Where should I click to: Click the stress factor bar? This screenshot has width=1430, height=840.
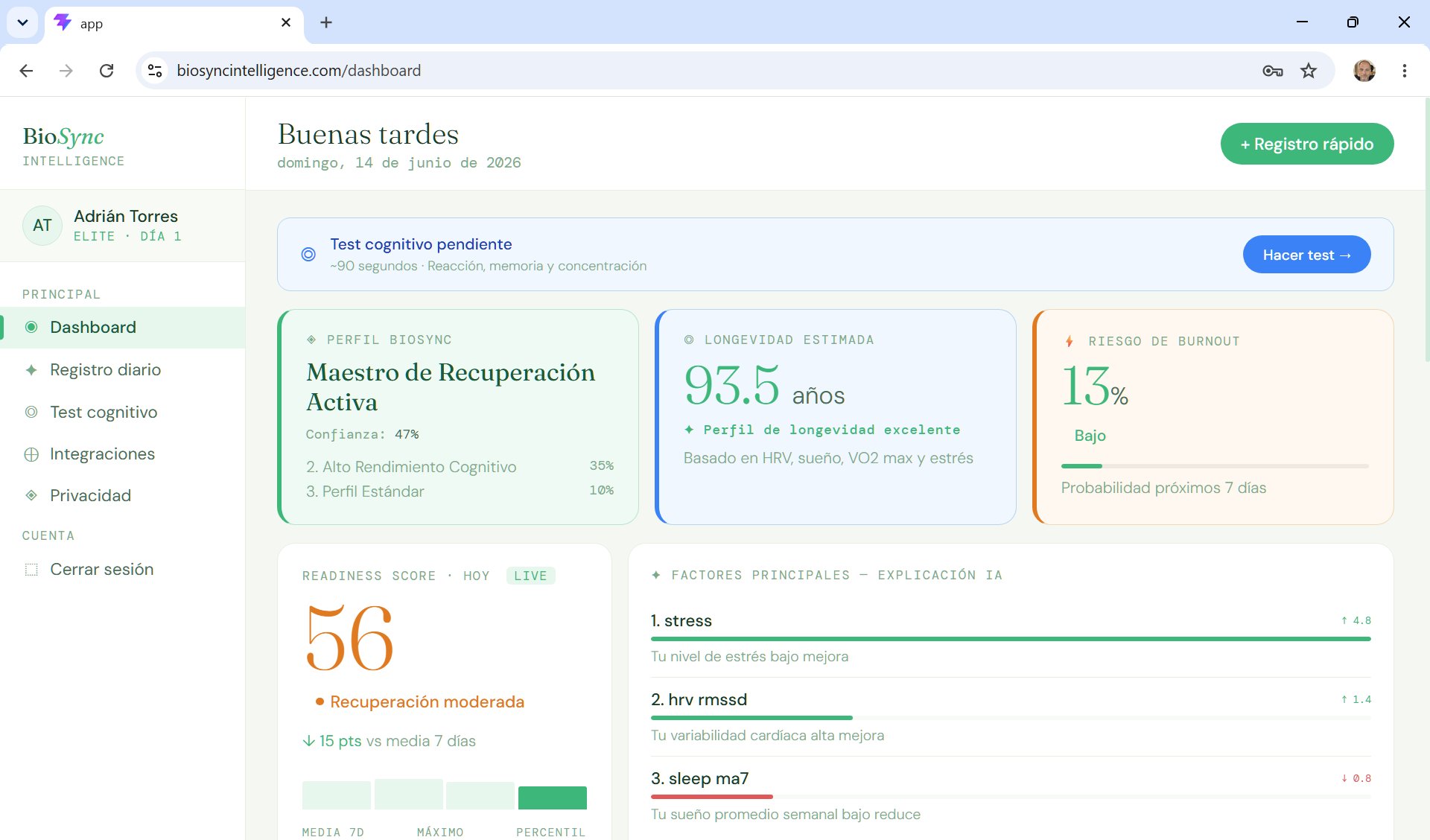1011,639
